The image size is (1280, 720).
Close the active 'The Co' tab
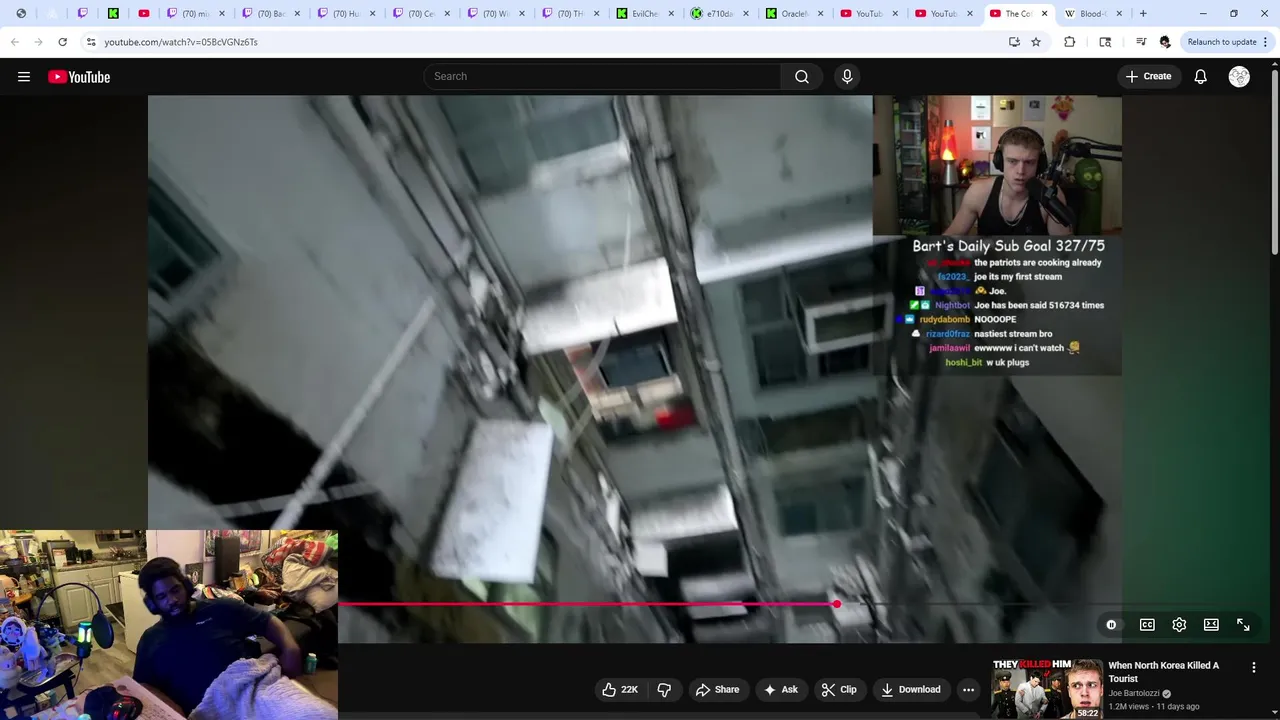click(1044, 14)
